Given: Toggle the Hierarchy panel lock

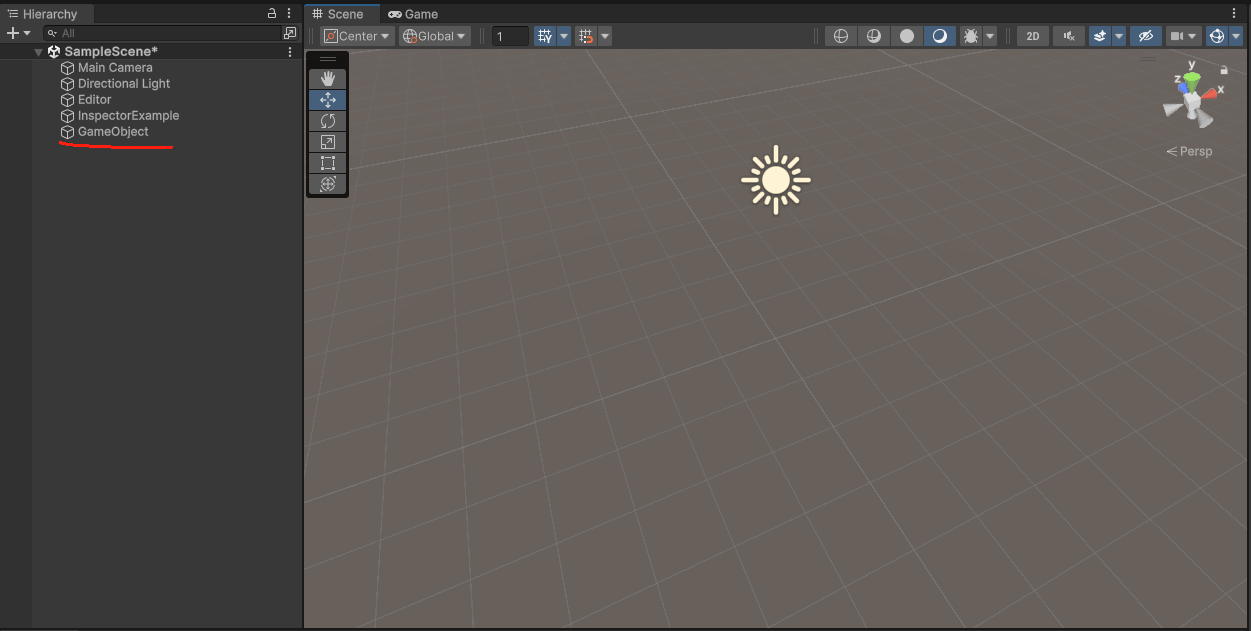Looking at the screenshot, I should tap(272, 14).
